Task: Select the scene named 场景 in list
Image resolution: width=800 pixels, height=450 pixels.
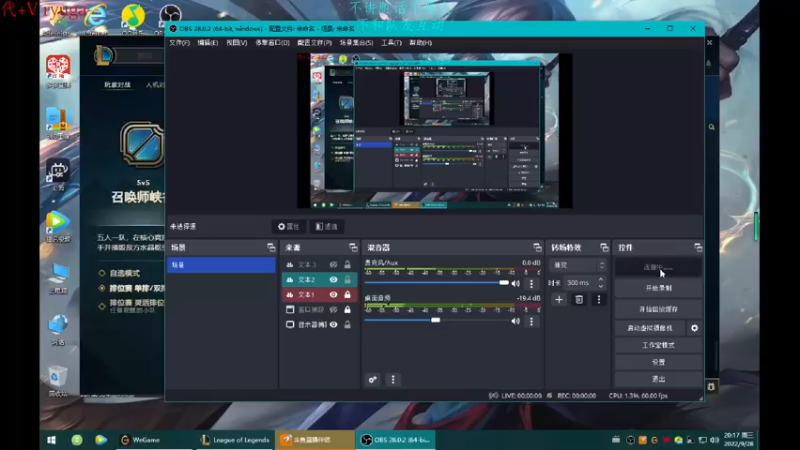Action: (x=221, y=265)
